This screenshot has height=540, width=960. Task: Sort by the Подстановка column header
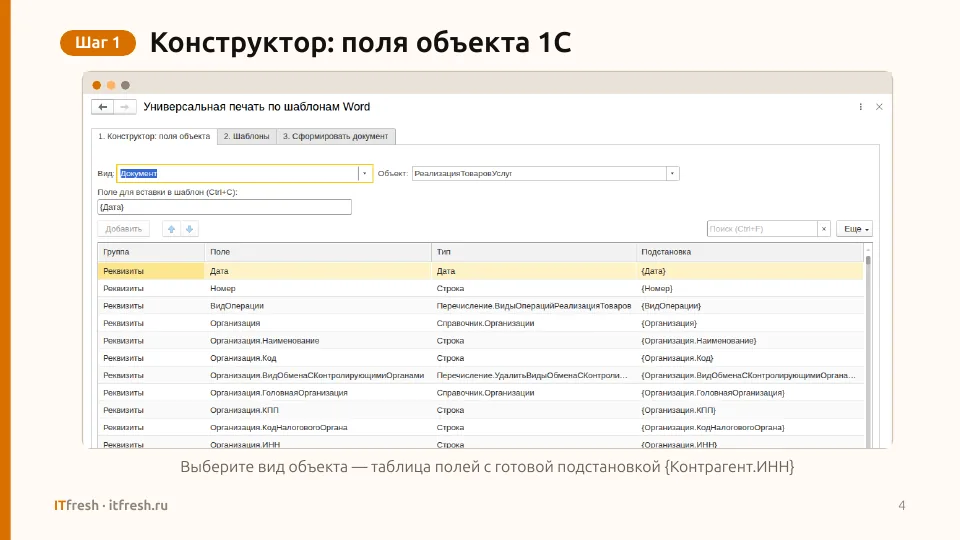click(749, 252)
